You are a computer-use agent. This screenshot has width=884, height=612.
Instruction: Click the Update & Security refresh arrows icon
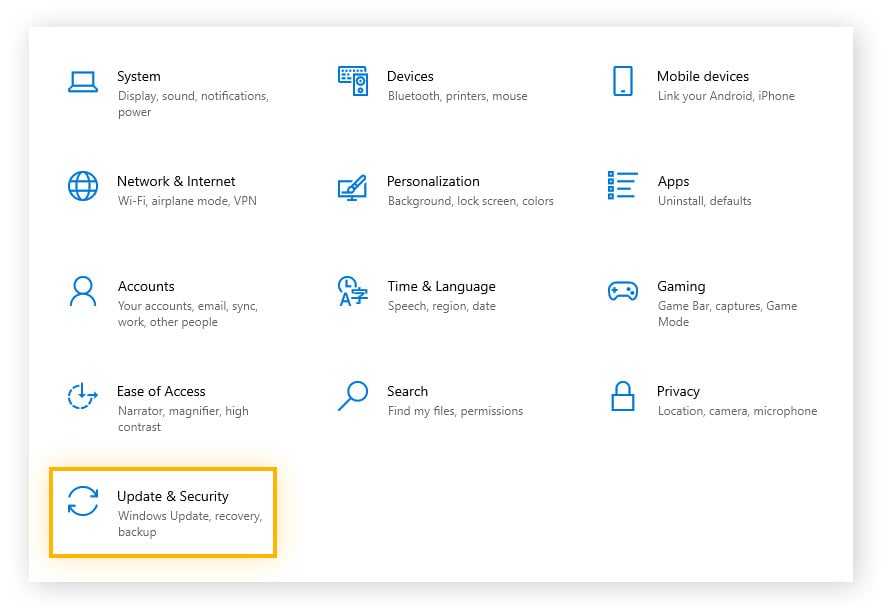pyautogui.click(x=83, y=501)
